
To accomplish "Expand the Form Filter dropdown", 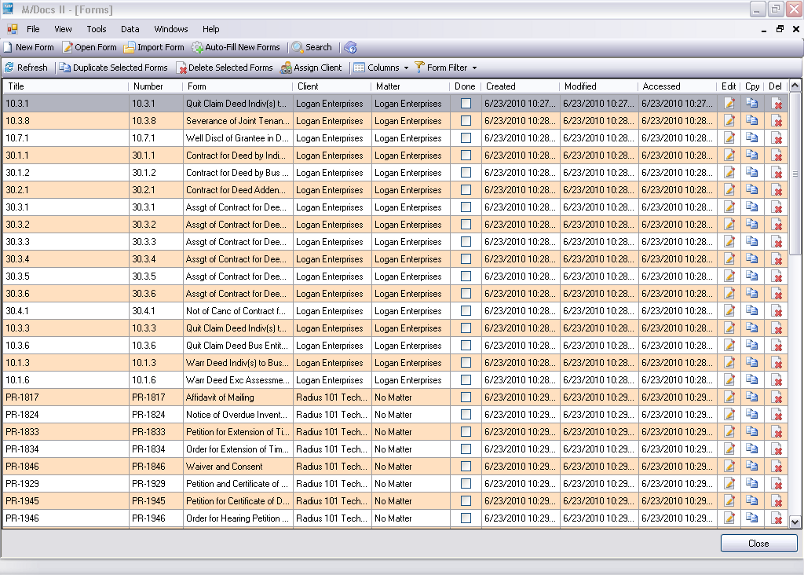I will [x=446, y=68].
